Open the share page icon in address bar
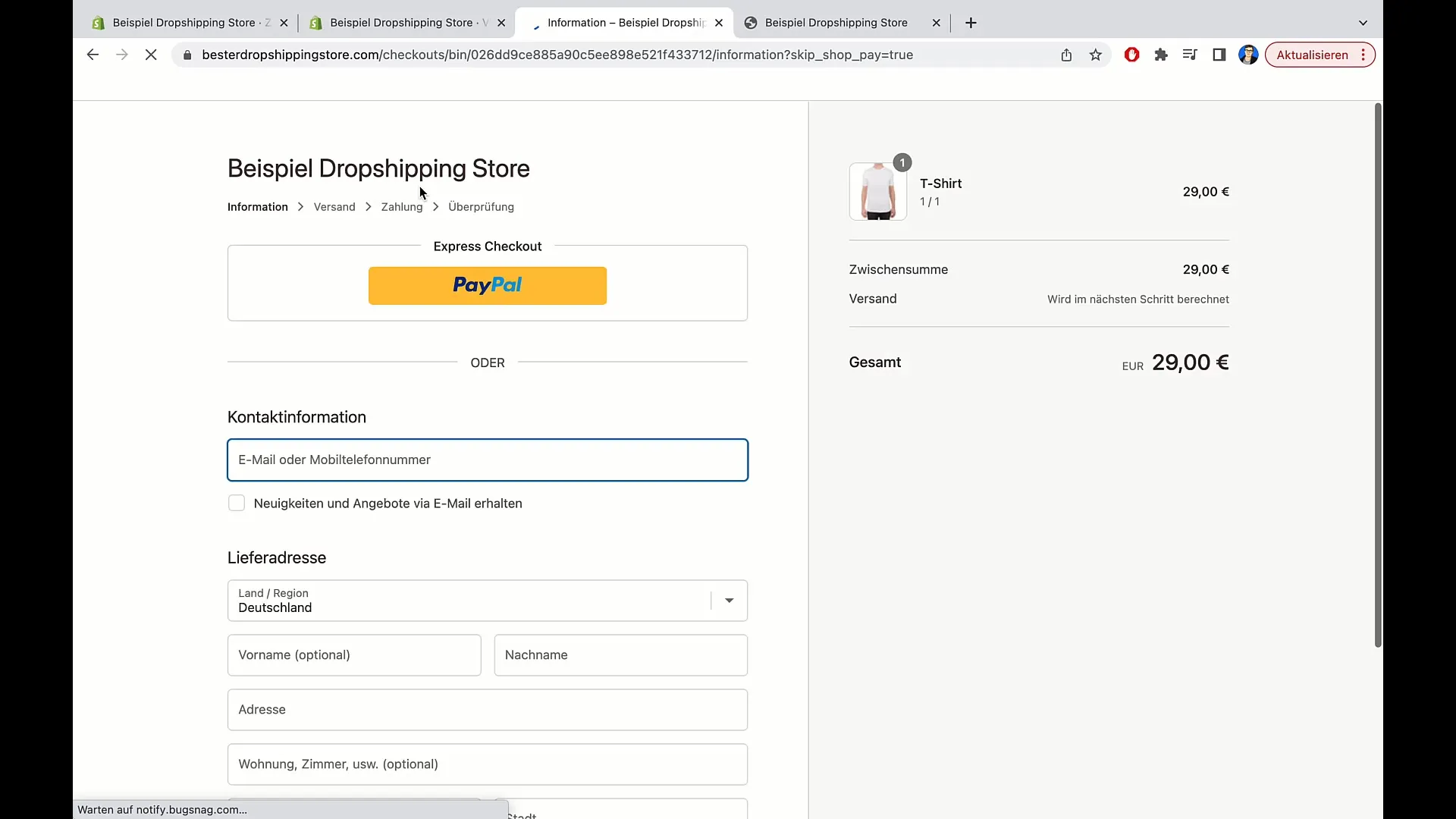The width and height of the screenshot is (1456, 819). tap(1066, 55)
